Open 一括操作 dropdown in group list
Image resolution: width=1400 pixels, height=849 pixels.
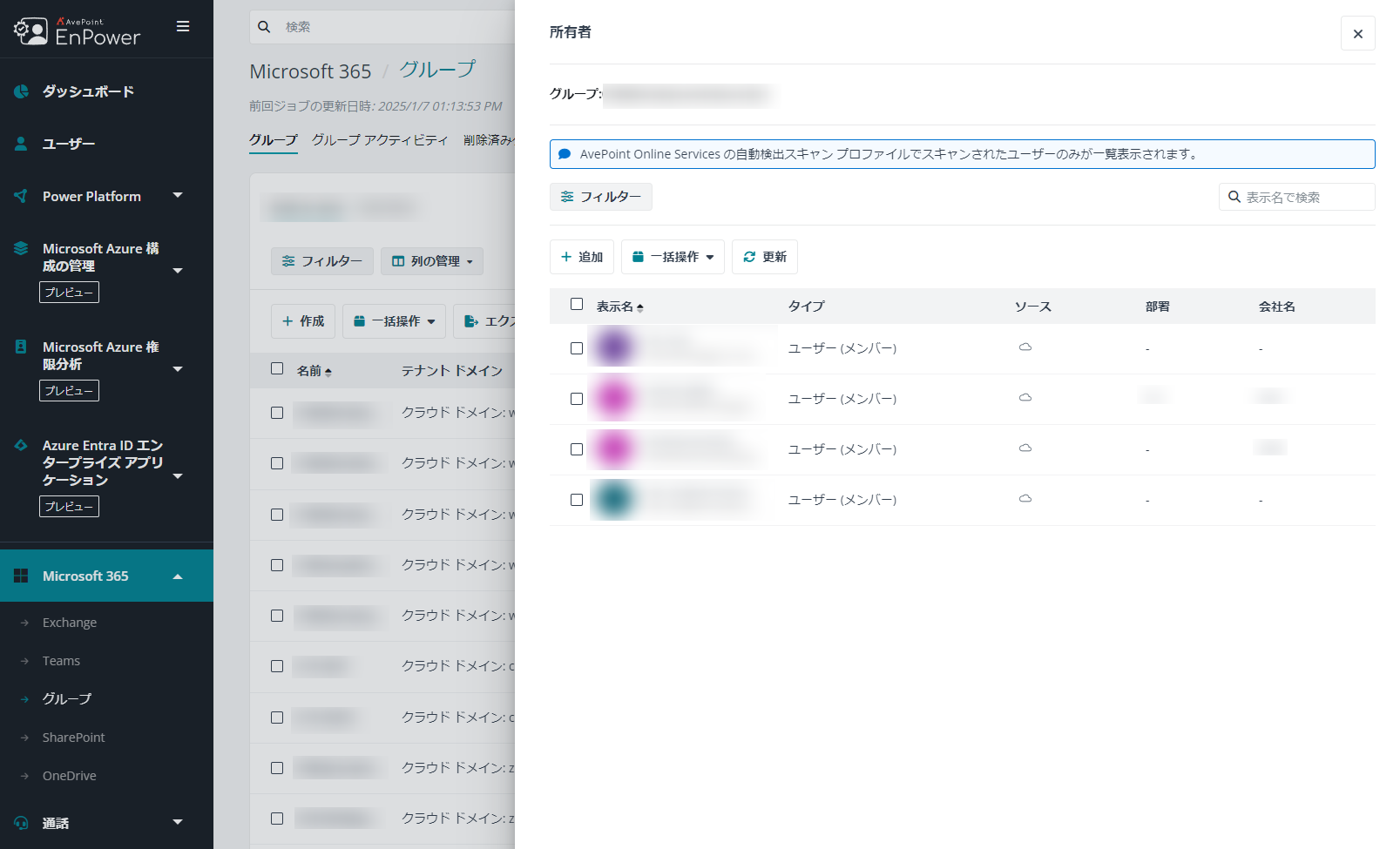[x=395, y=321]
